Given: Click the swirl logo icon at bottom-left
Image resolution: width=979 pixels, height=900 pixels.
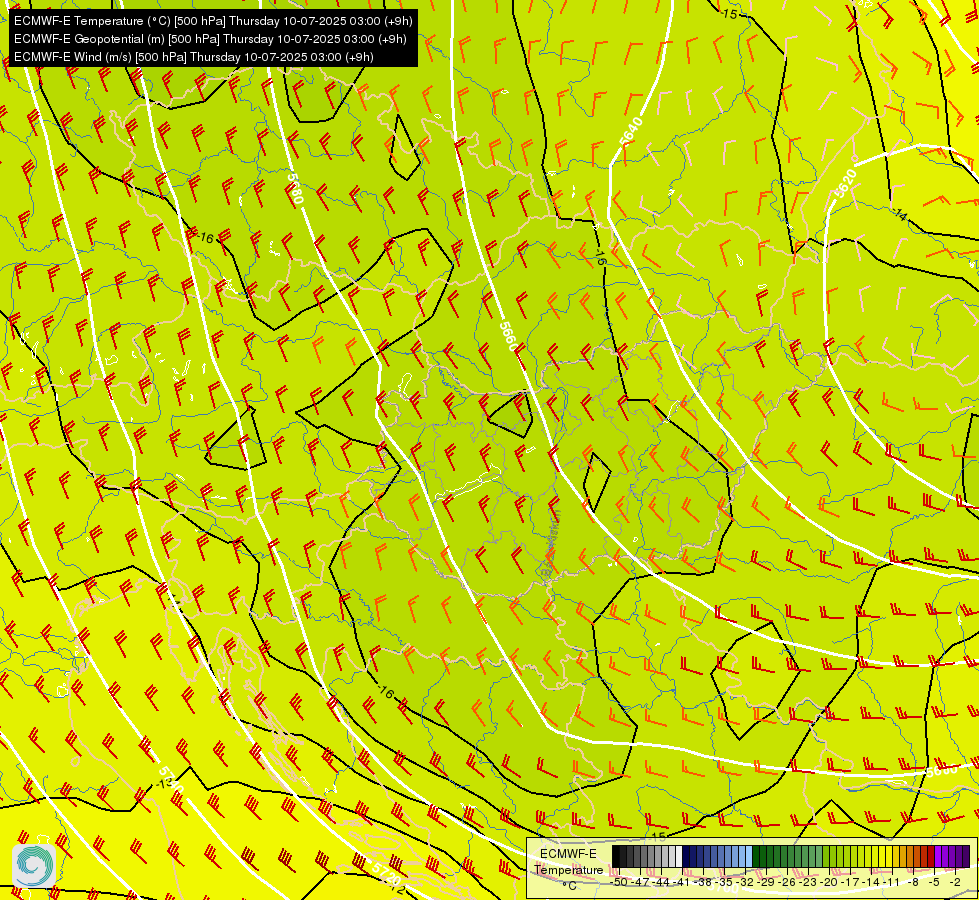Looking at the screenshot, I should pyautogui.click(x=33, y=865).
